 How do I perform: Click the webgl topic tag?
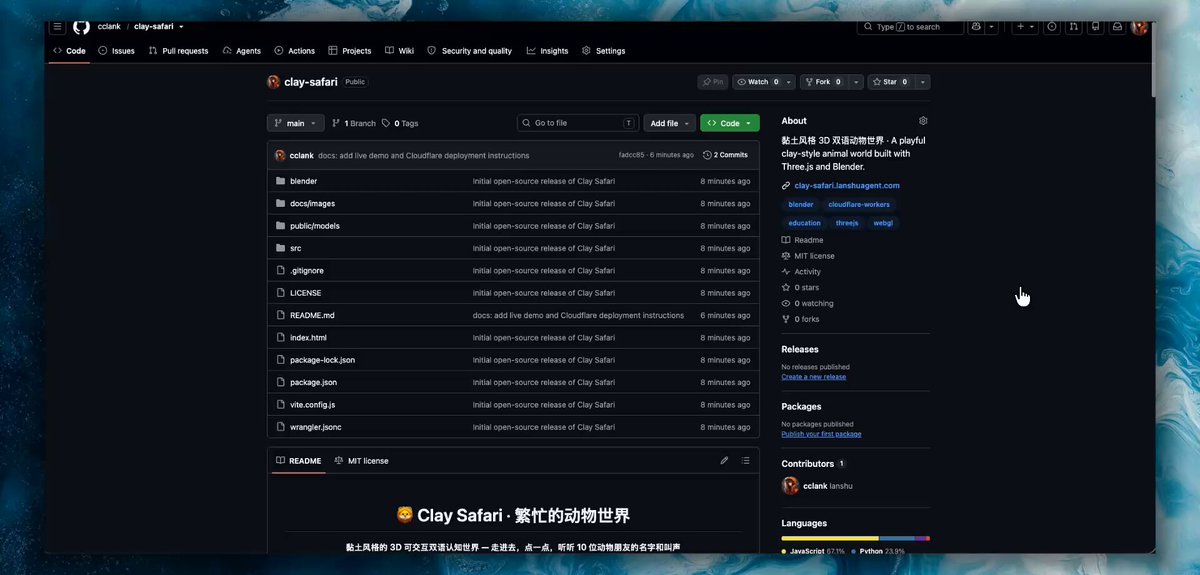(x=883, y=223)
